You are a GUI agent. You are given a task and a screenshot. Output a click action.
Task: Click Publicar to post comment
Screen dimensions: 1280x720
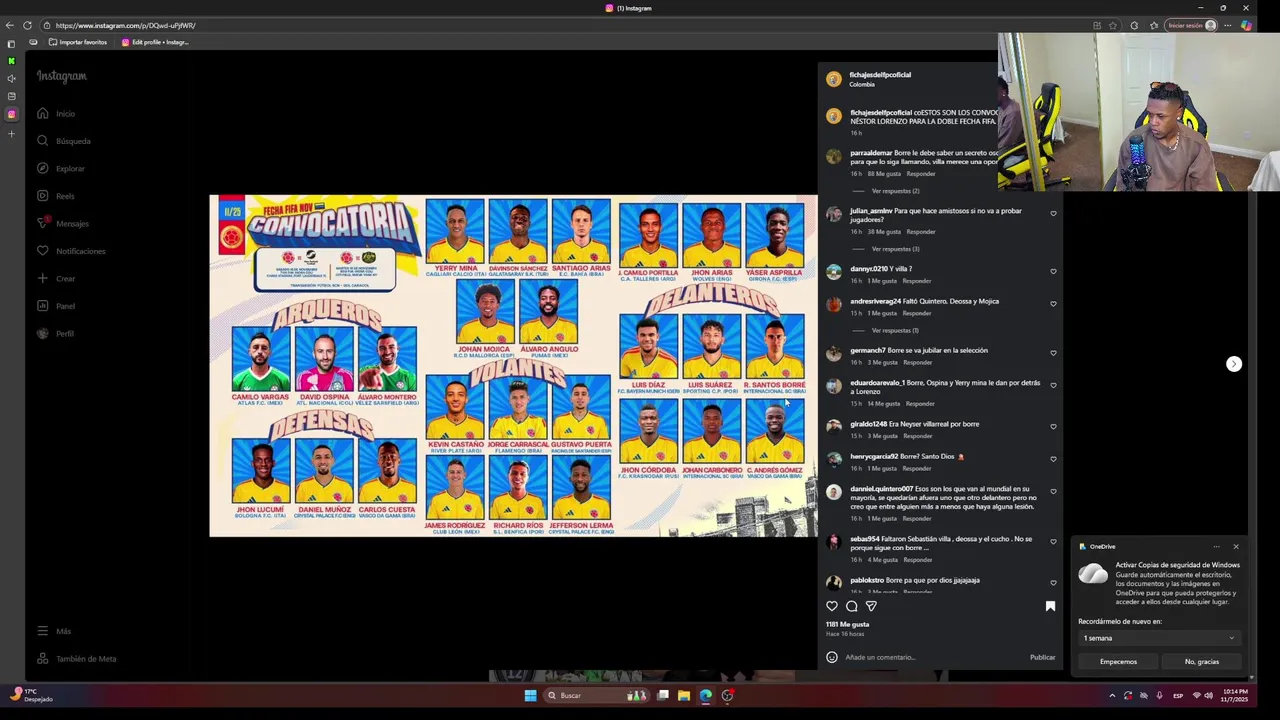1042,657
